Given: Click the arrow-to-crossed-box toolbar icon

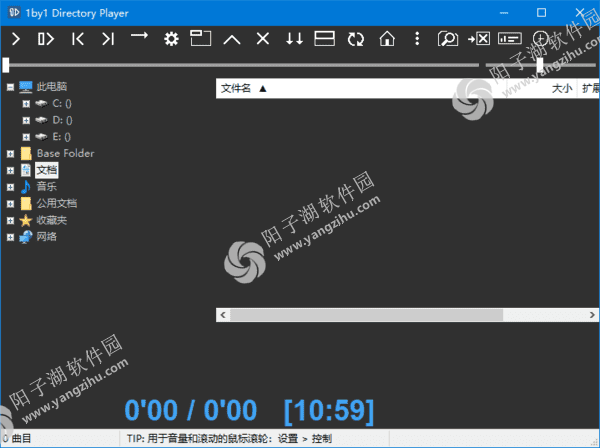Looking at the screenshot, I should [479, 39].
